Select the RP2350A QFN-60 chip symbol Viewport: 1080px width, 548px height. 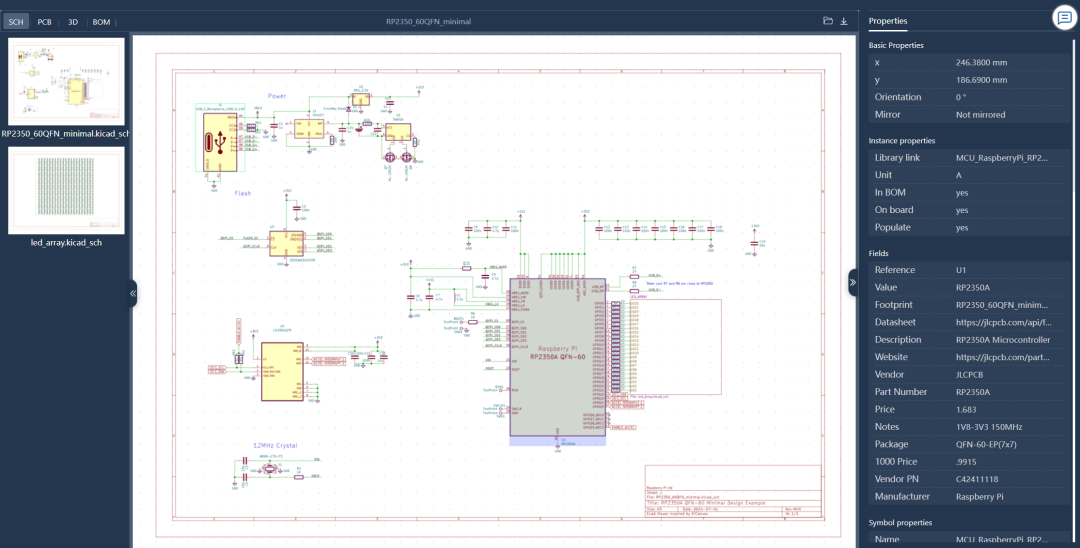557,357
